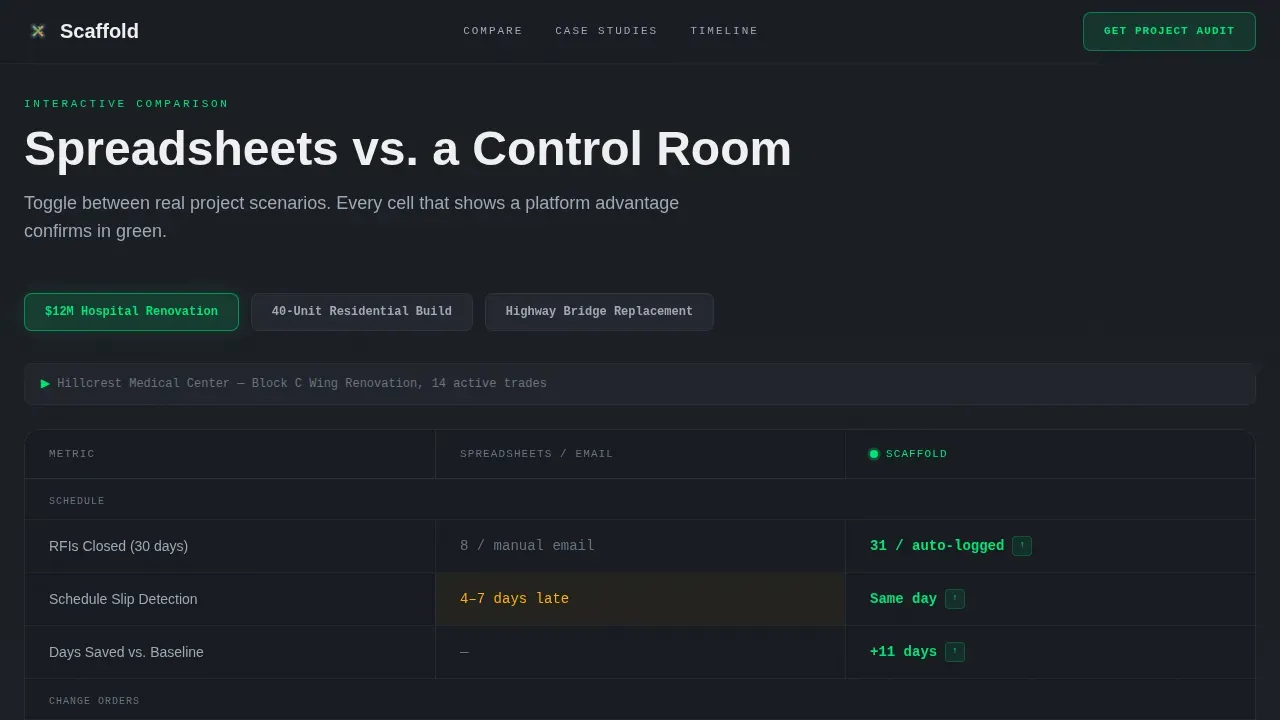
Task: Click the Days Saved vs. Baseline label
Action: click(126, 652)
